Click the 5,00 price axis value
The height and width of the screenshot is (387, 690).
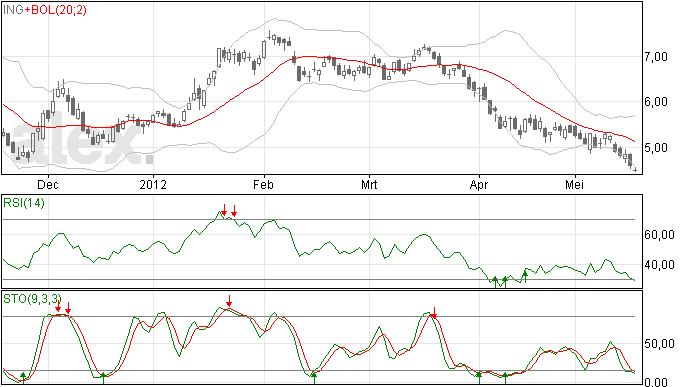click(656, 147)
